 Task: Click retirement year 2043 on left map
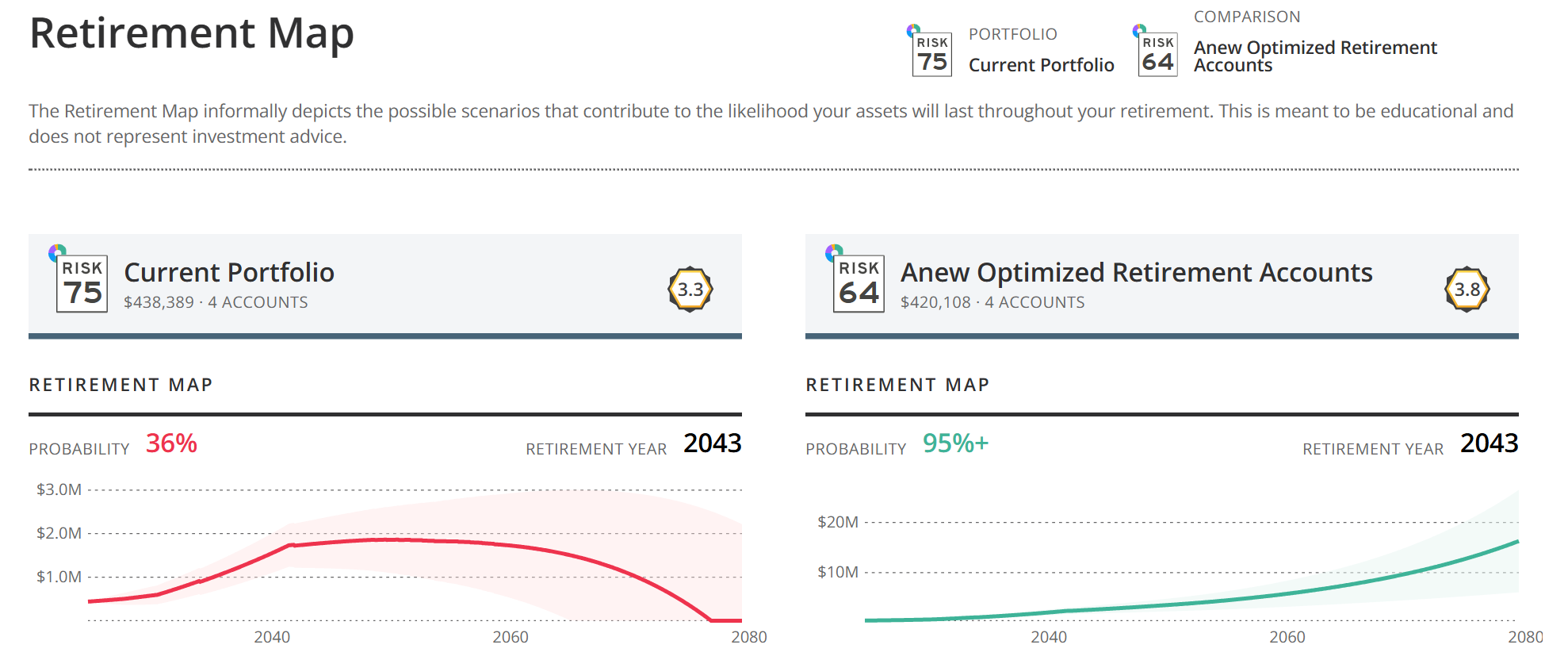712,443
